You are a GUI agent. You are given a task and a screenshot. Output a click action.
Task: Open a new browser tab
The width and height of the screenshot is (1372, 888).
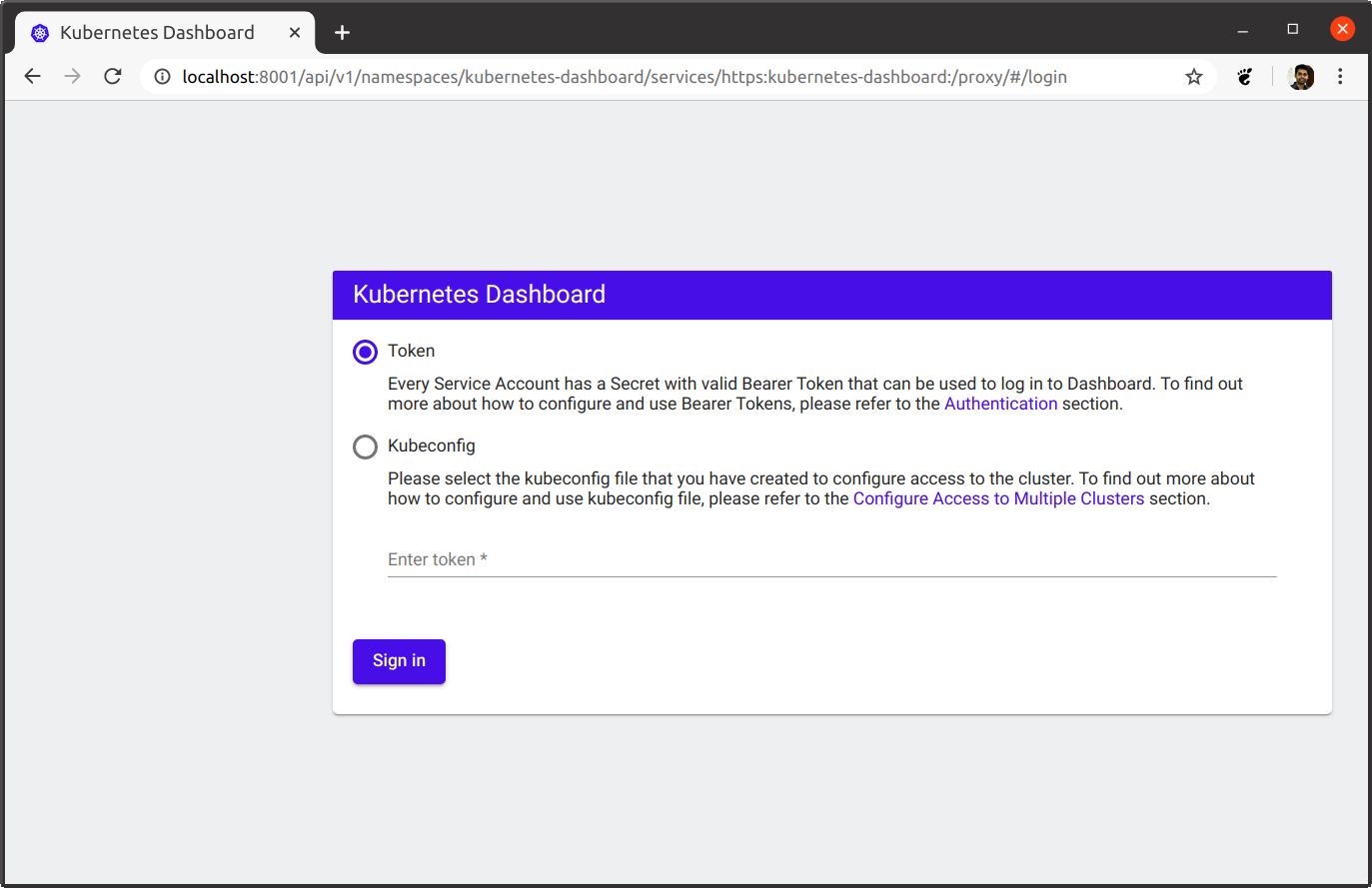342,33
